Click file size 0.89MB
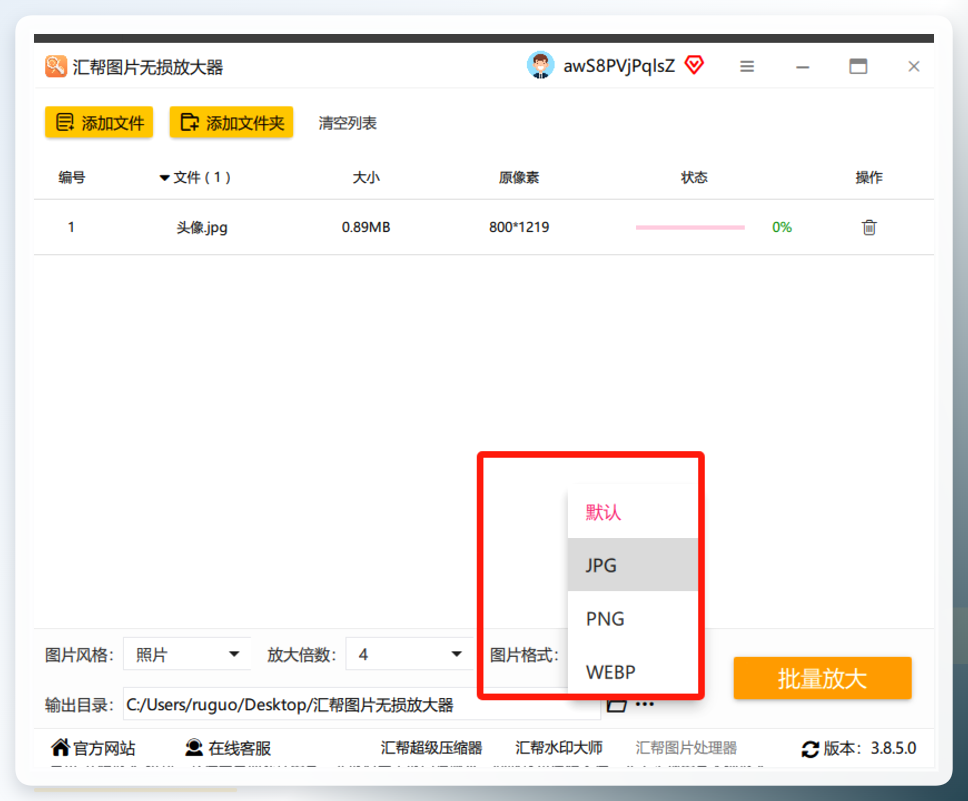Screen dimensions: 968x801 tap(365, 227)
